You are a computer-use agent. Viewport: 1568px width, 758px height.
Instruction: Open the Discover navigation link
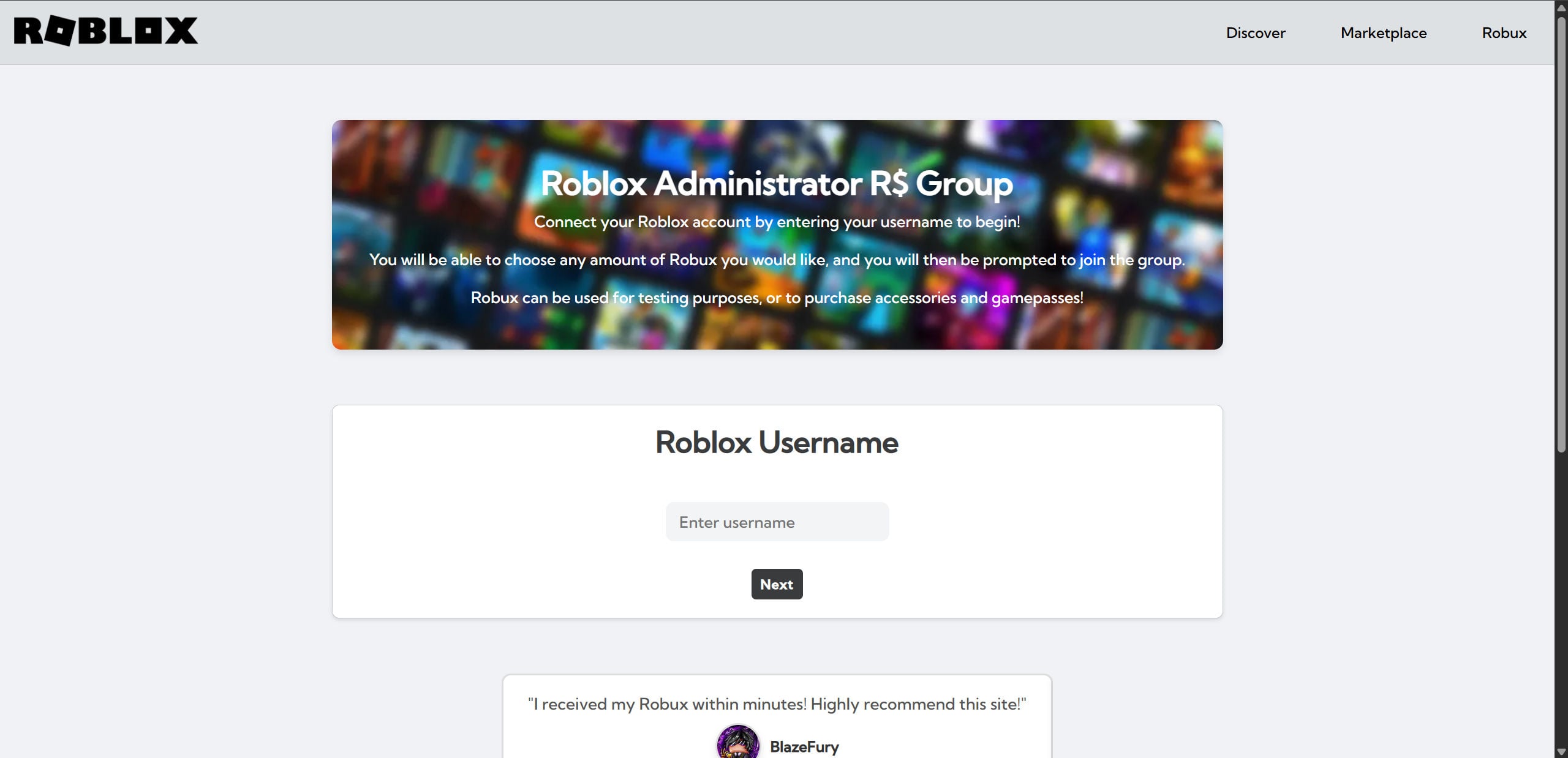click(x=1256, y=32)
